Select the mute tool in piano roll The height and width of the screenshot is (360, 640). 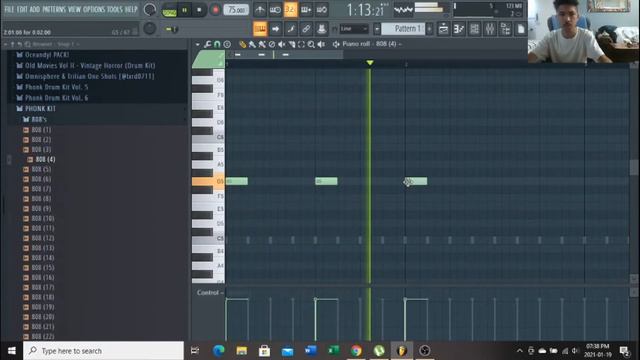coord(282,44)
